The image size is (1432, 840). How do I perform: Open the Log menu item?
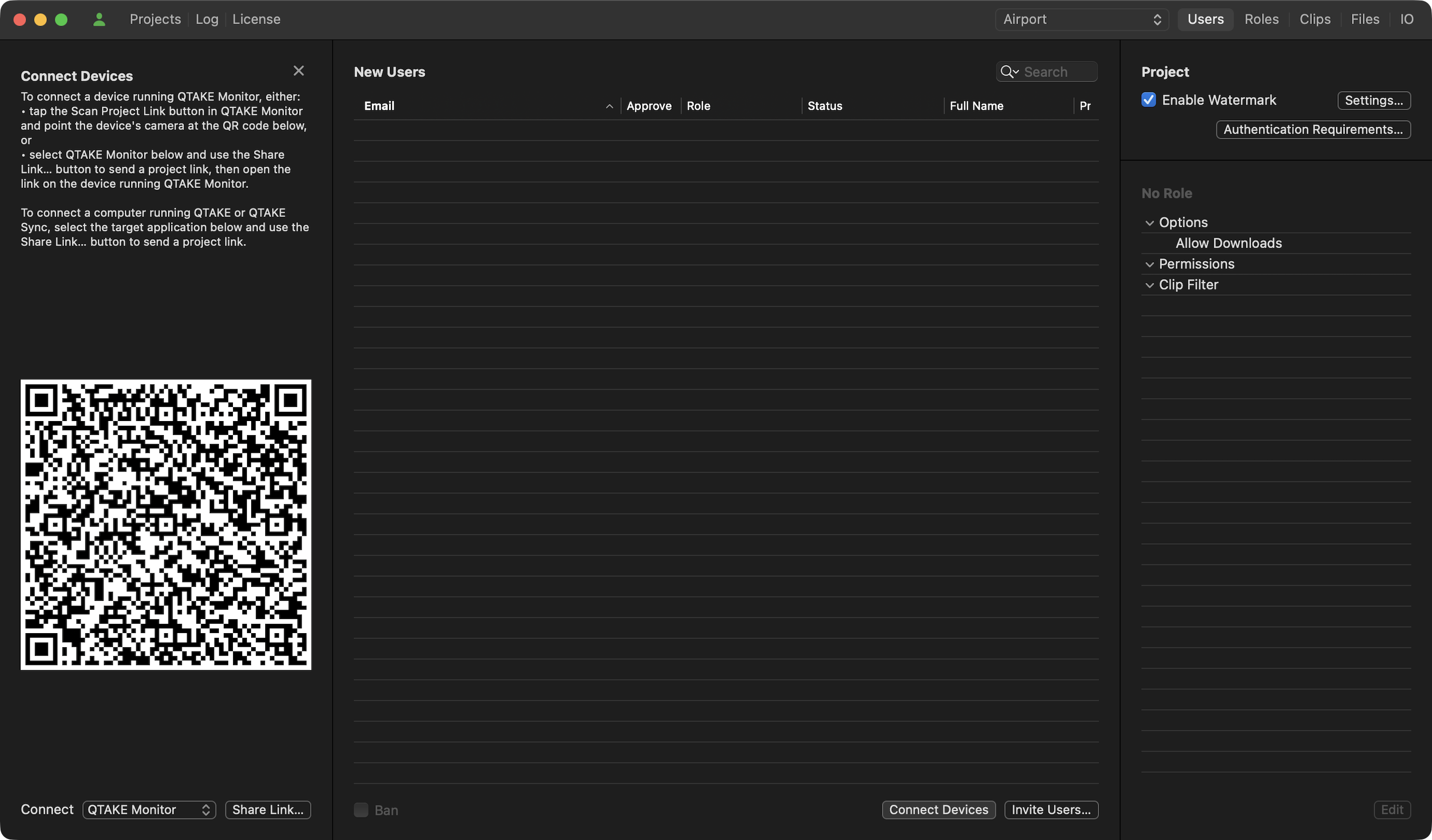coord(207,19)
